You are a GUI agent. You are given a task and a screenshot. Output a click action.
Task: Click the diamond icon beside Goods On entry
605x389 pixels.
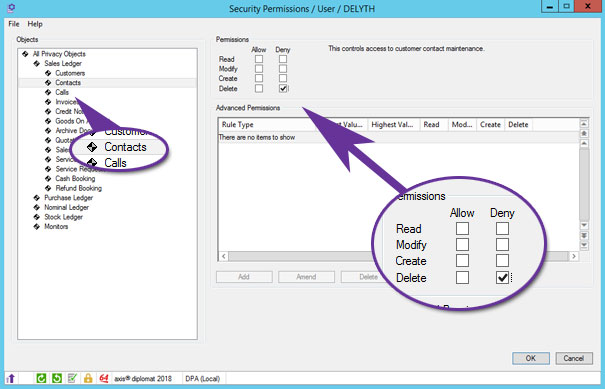[x=48, y=121]
